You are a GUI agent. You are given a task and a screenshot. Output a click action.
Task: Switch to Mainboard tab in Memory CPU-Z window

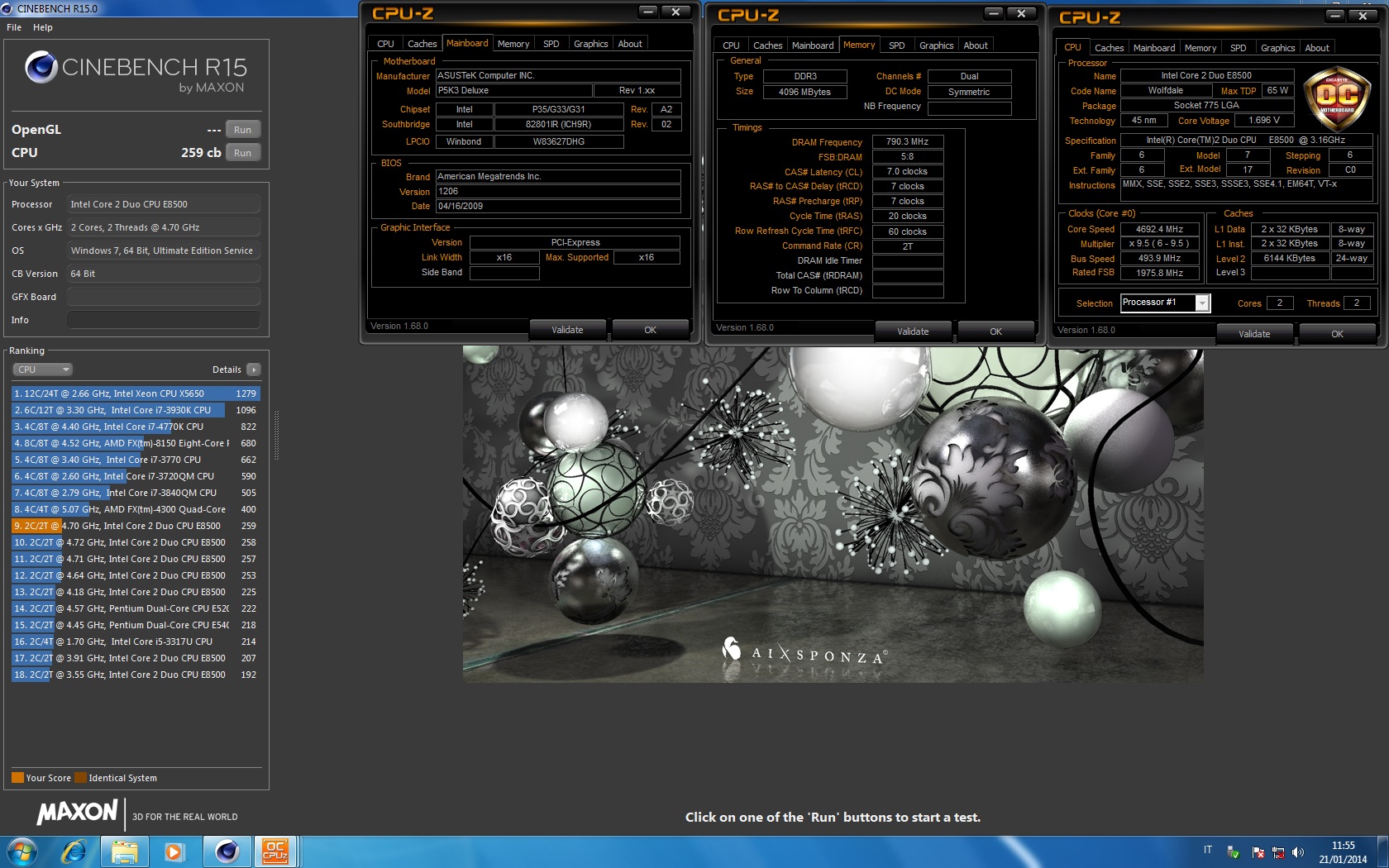(x=813, y=45)
